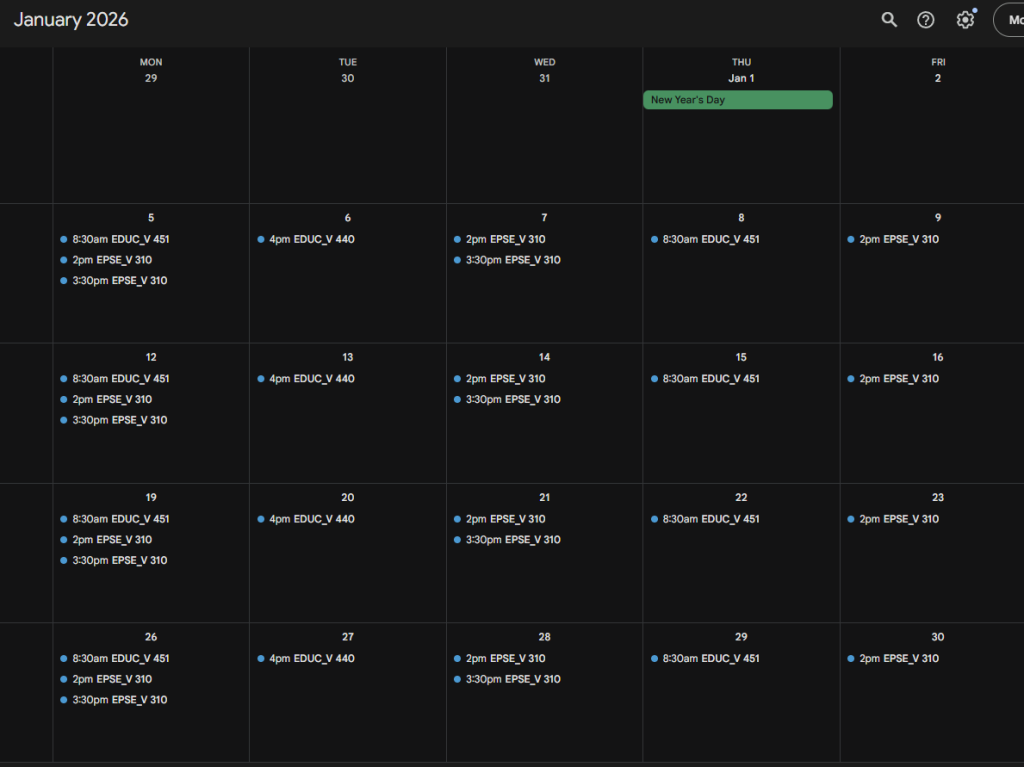Open the New Year's Day event
This screenshot has width=1024, height=767.
coord(737,100)
